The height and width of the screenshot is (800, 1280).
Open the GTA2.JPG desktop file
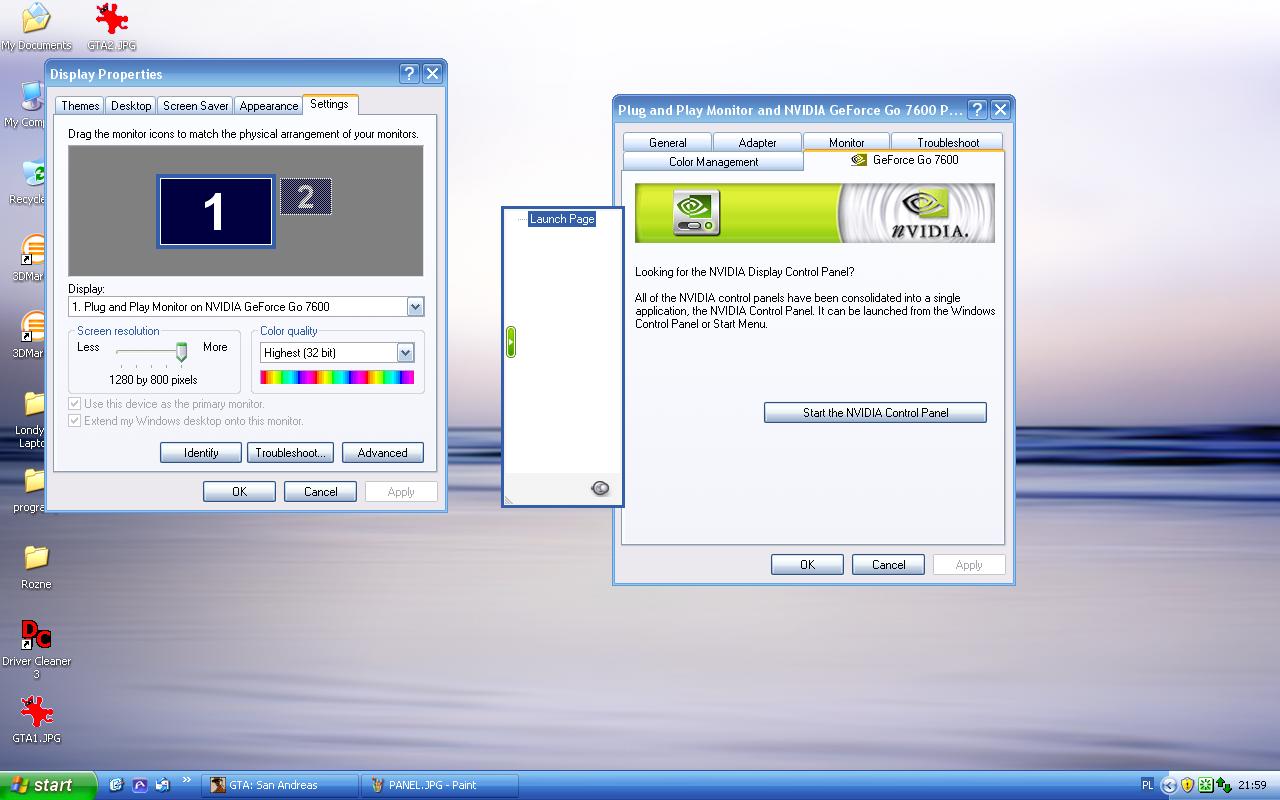tap(112, 27)
